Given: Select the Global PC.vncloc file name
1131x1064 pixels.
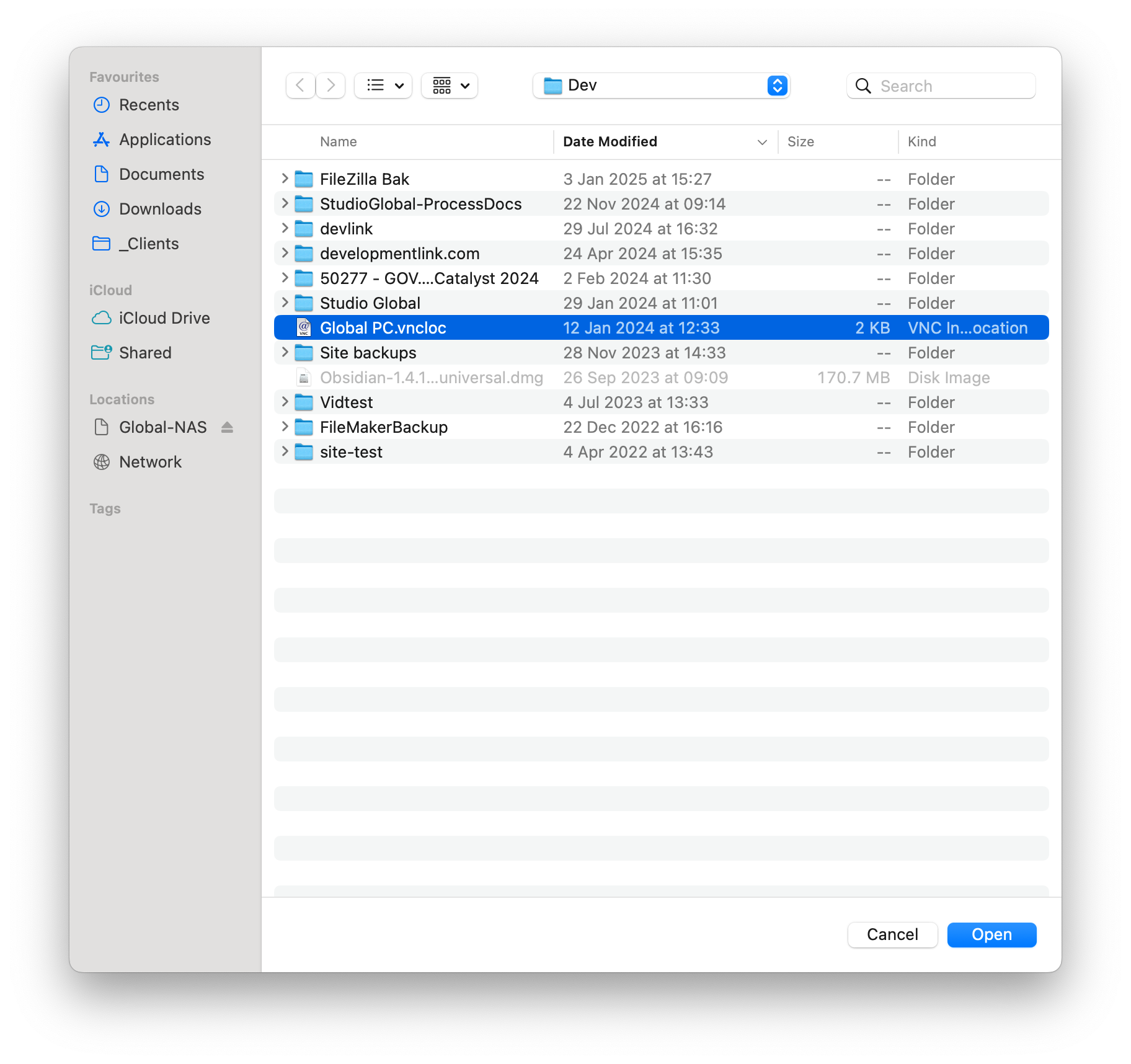Looking at the screenshot, I should coord(383,328).
